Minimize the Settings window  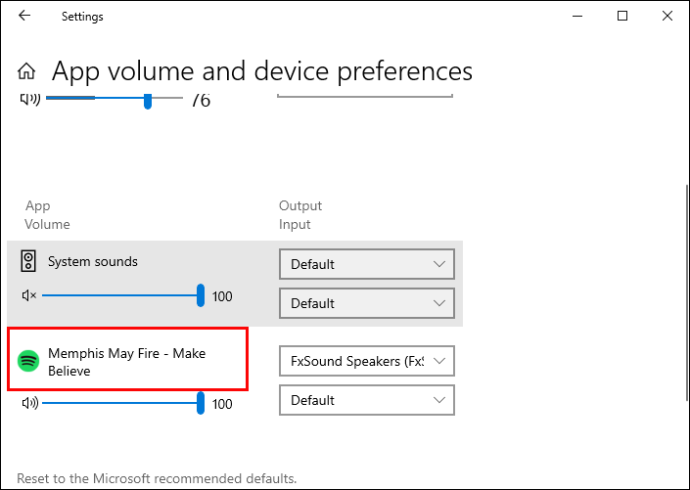[577, 16]
